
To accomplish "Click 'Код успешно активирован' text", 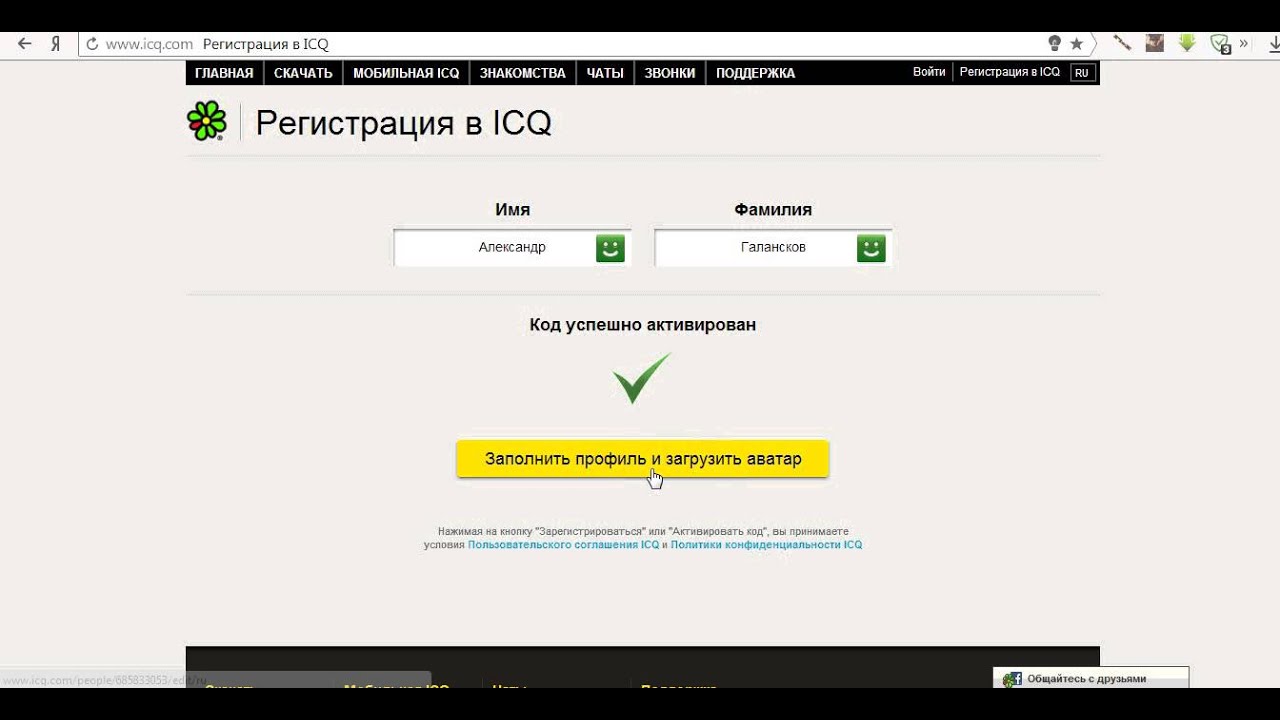I will [x=643, y=325].
